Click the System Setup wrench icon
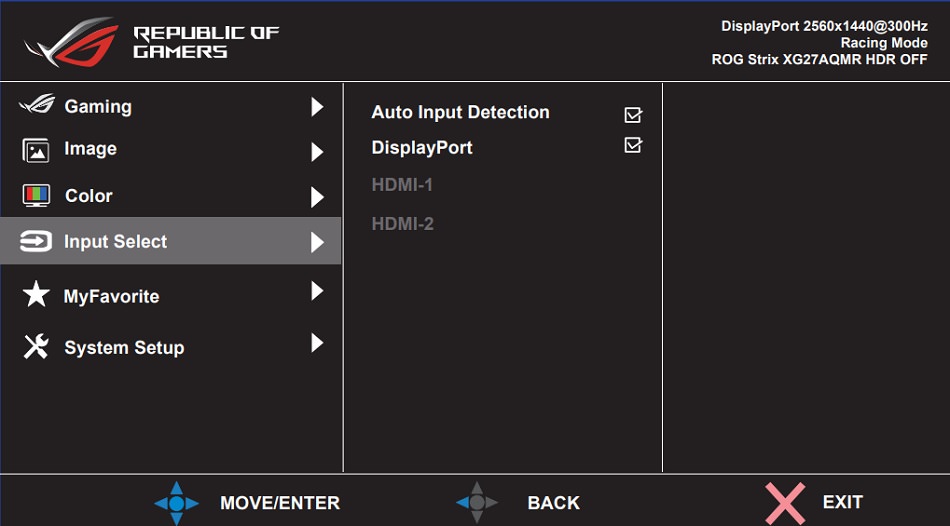The width and height of the screenshot is (950, 526). [x=36, y=346]
